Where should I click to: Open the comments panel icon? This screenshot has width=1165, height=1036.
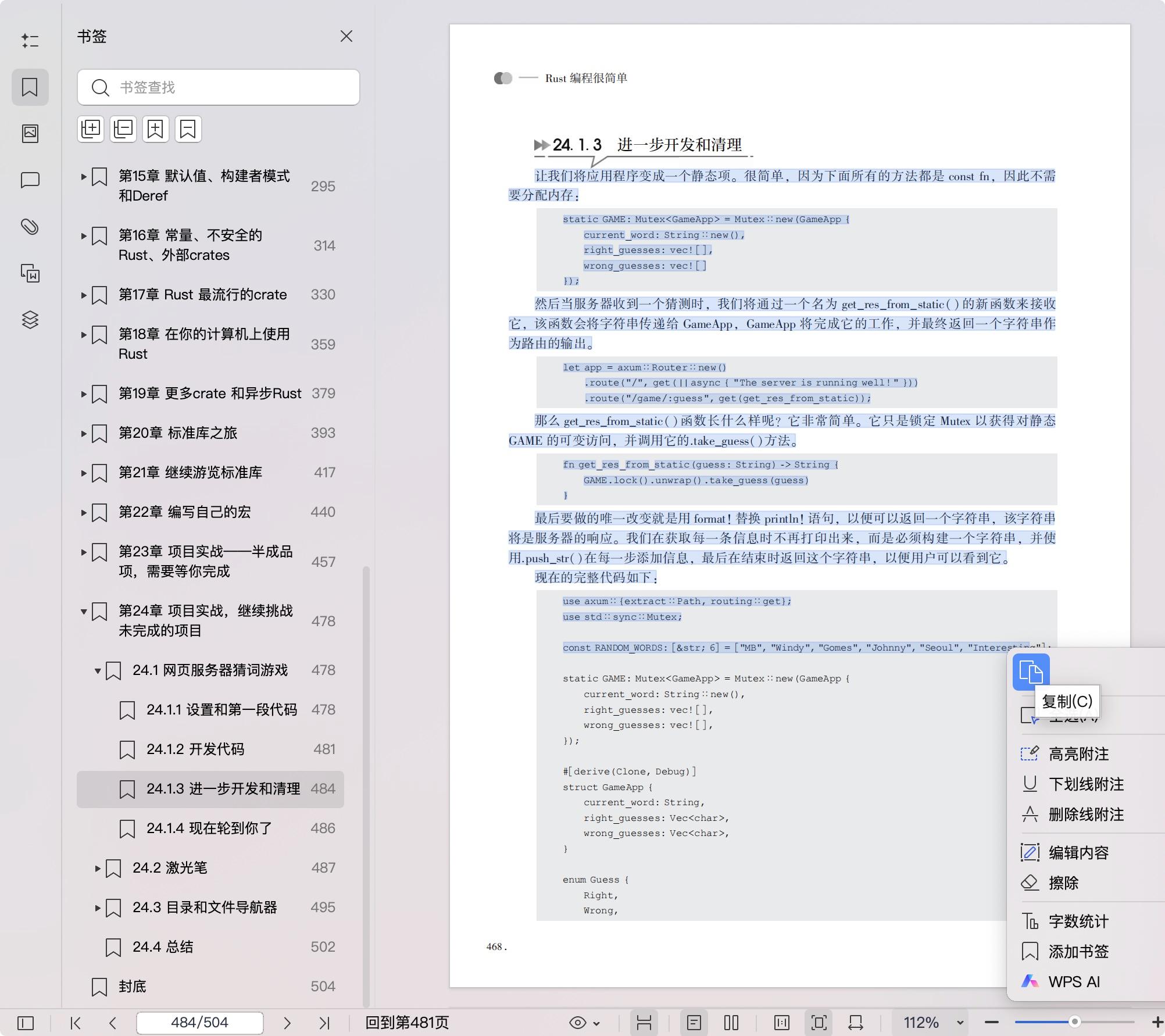click(x=30, y=180)
